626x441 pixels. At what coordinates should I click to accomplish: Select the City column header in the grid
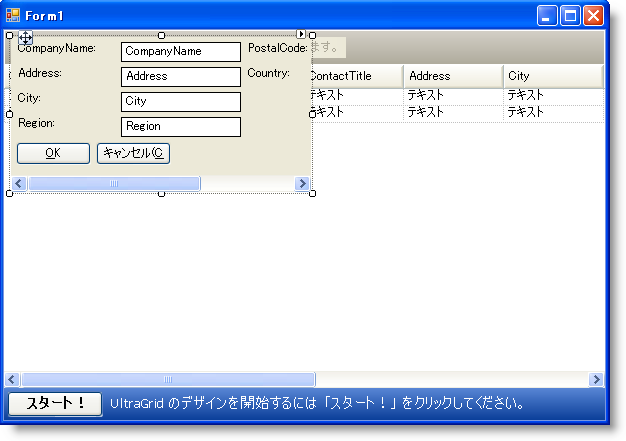click(x=552, y=76)
